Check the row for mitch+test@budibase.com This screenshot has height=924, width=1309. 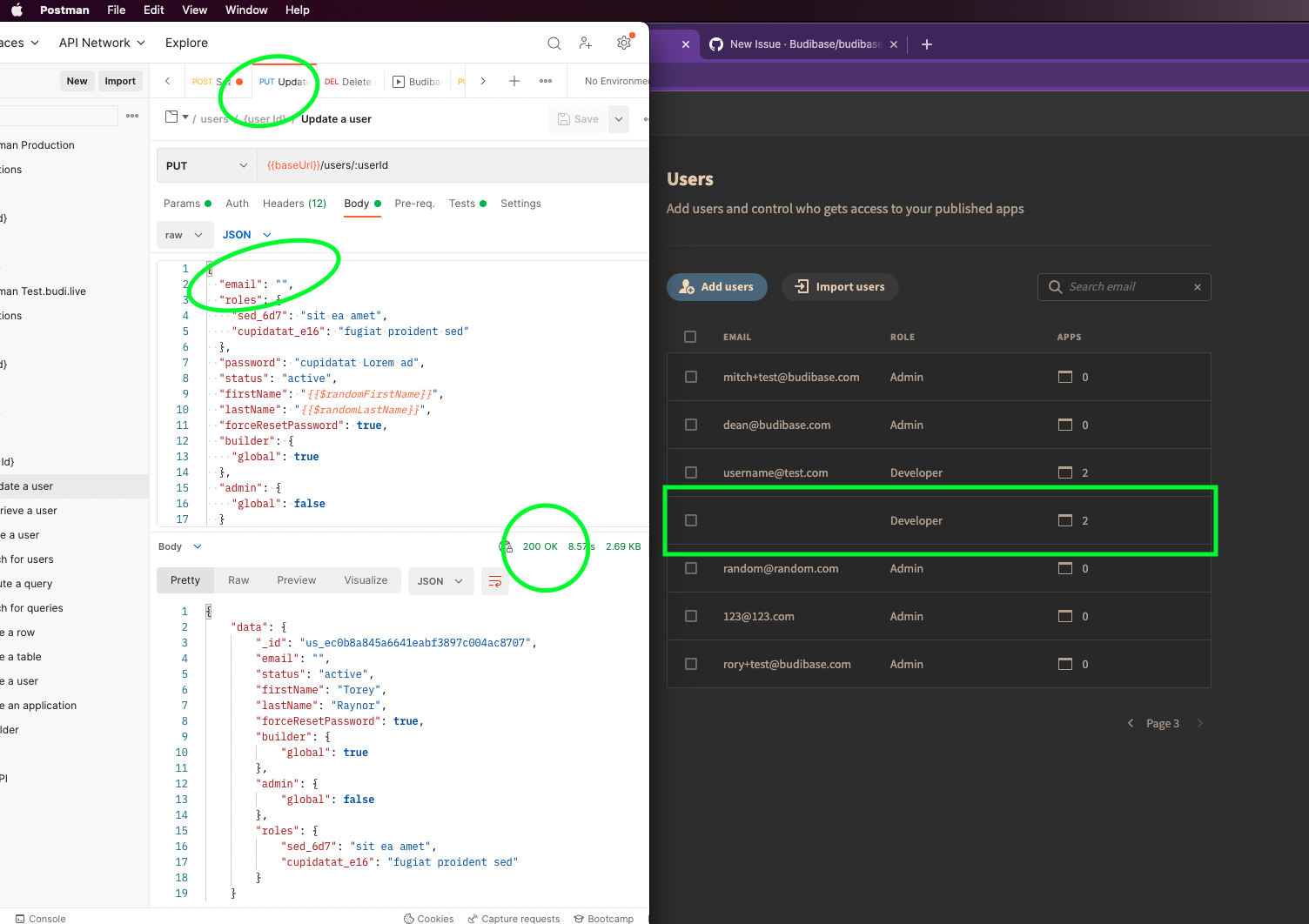690,377
